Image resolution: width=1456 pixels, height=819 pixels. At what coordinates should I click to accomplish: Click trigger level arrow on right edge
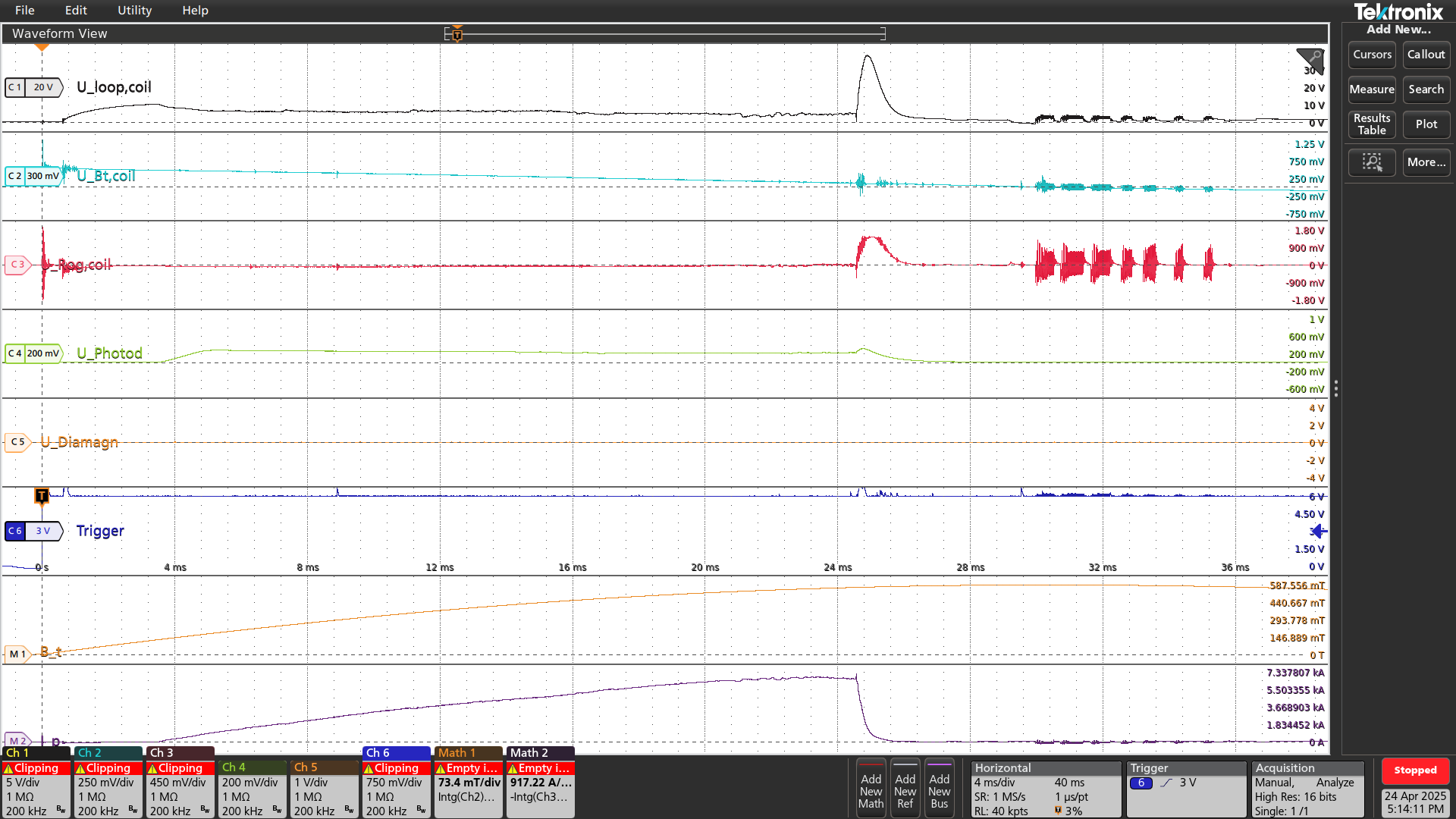[x=1319, y=531]
